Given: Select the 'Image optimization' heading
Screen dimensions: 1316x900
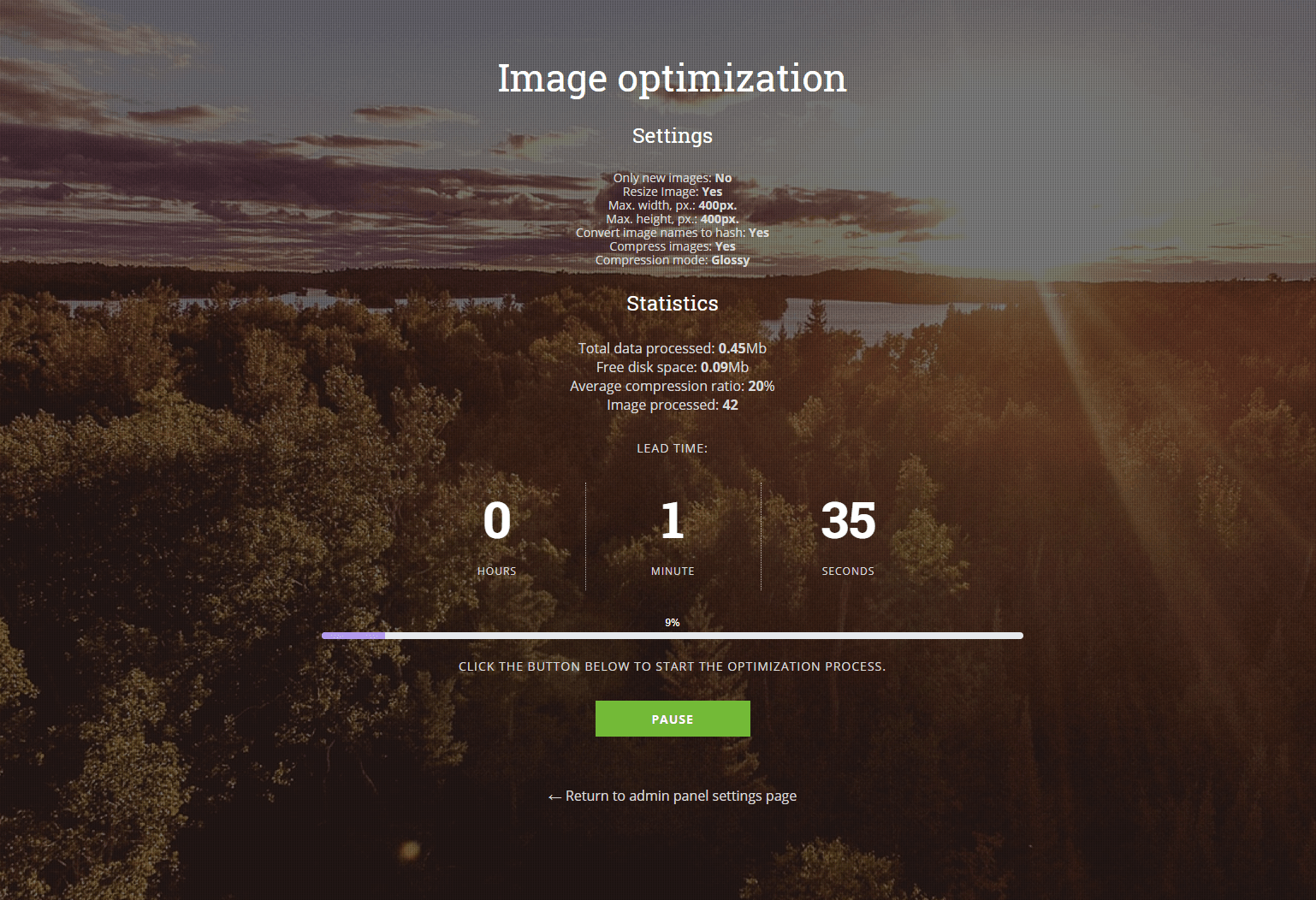Looking at the screenshot, I should (673, 79).
